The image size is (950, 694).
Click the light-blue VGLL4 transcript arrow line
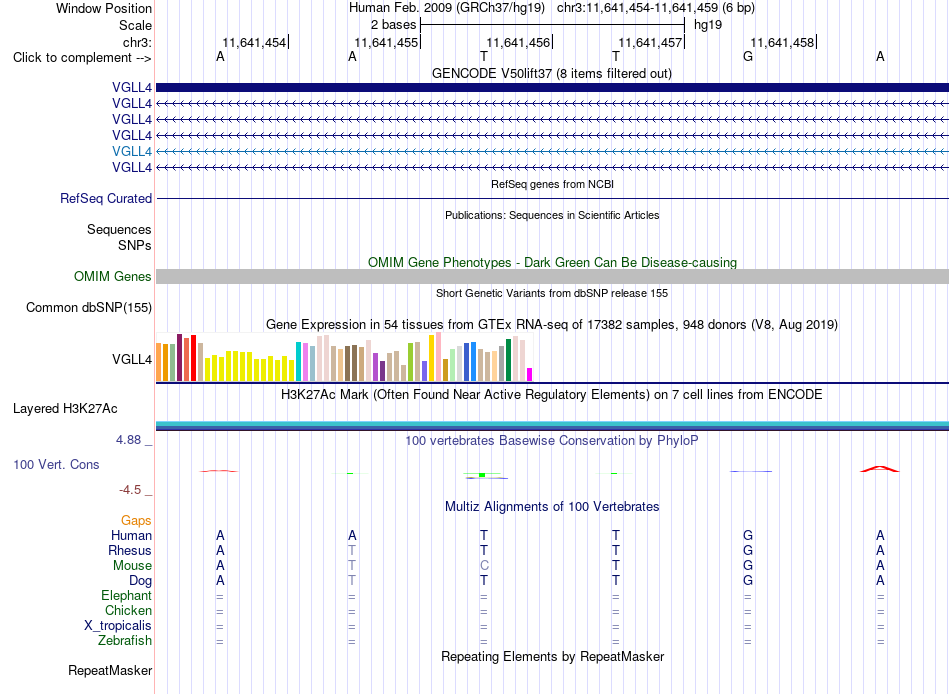tap(552, 152)
